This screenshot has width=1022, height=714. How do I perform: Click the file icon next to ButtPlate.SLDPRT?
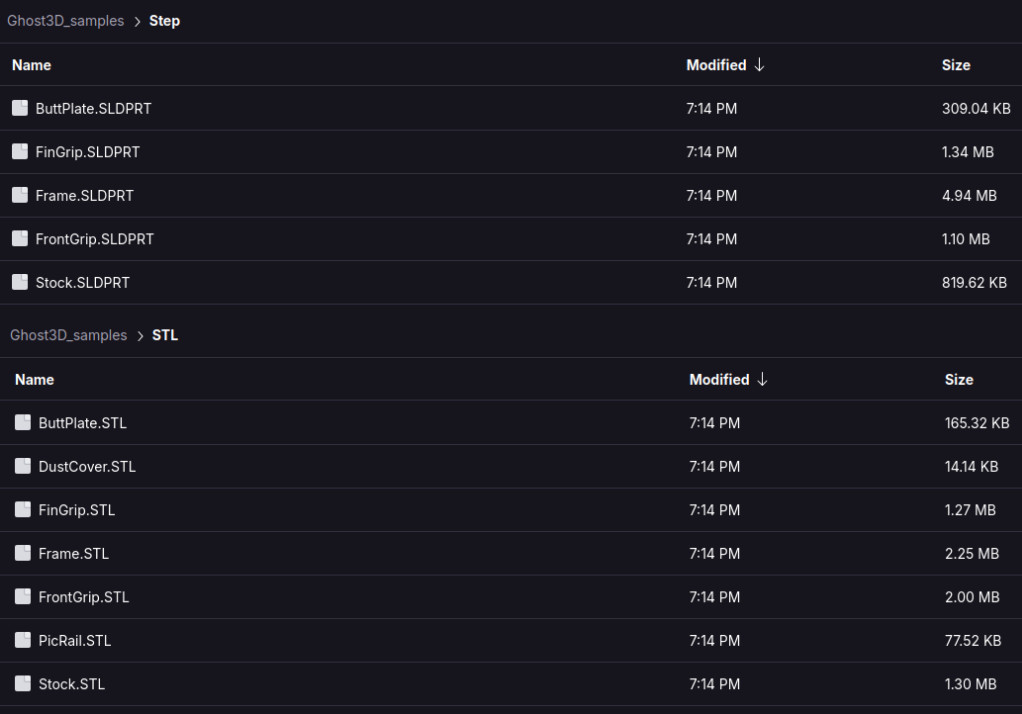point(20,108)
